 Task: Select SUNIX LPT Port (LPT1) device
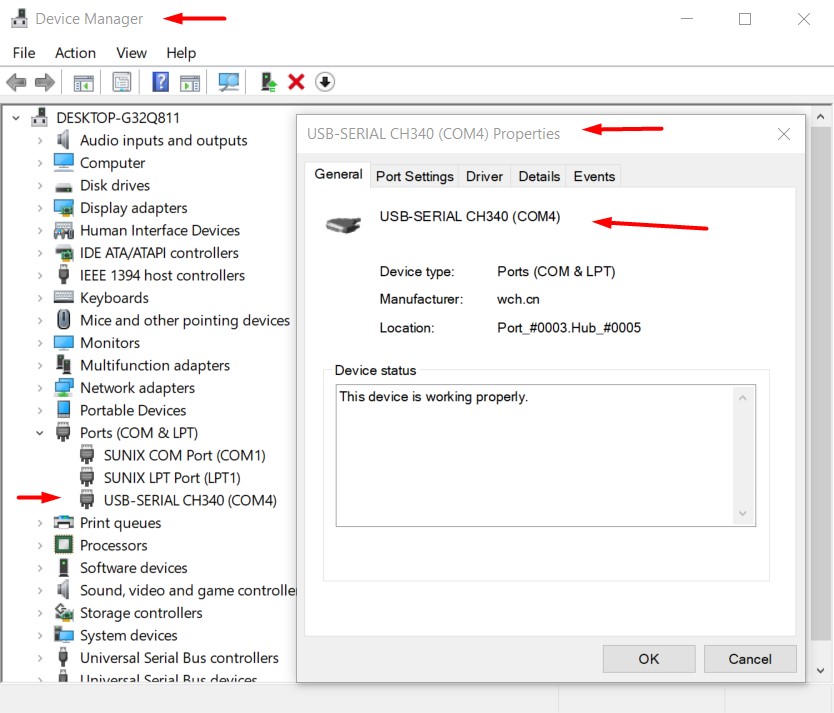click(172, 478)
